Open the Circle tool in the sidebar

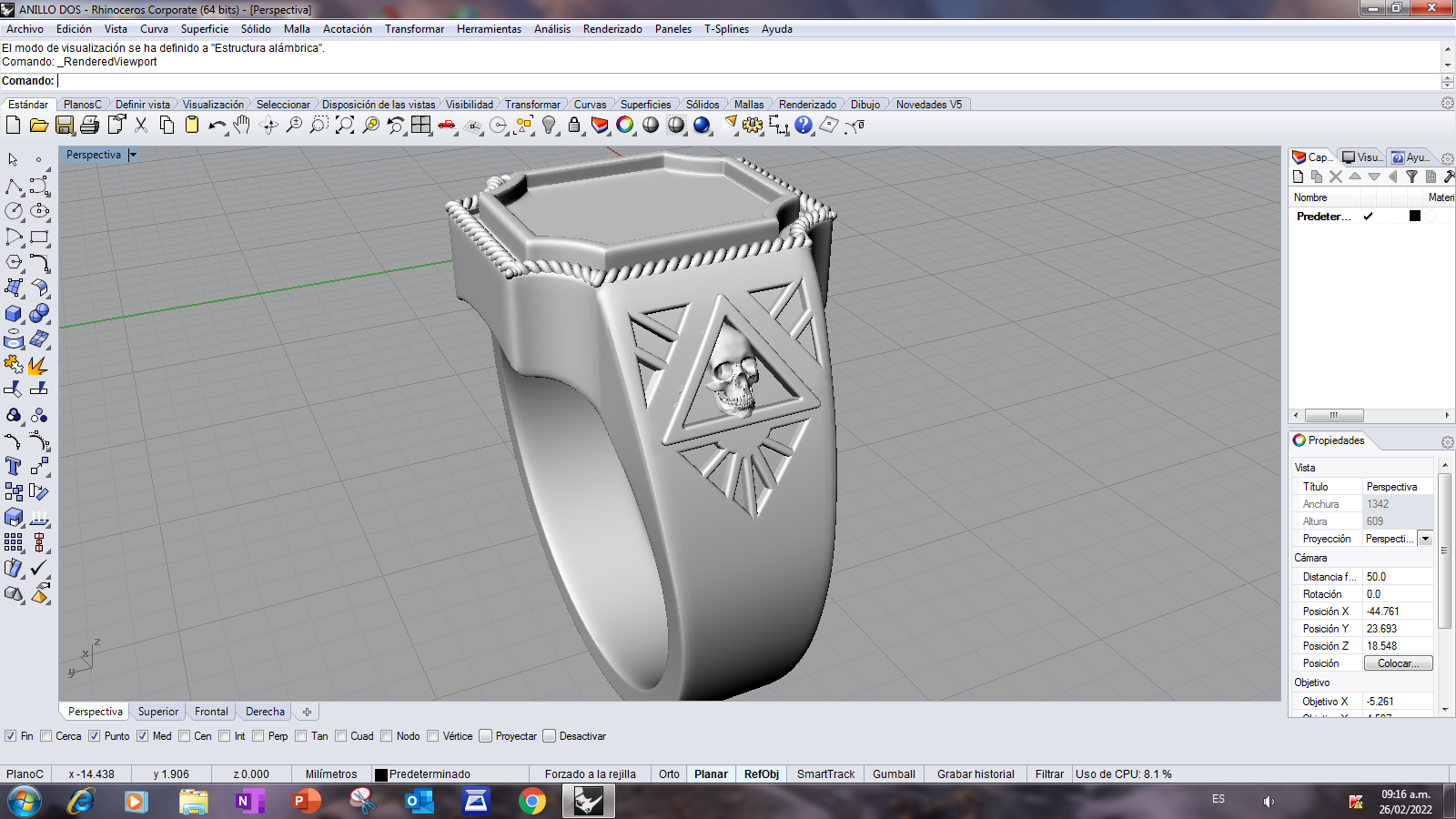(x=14, y=210)
